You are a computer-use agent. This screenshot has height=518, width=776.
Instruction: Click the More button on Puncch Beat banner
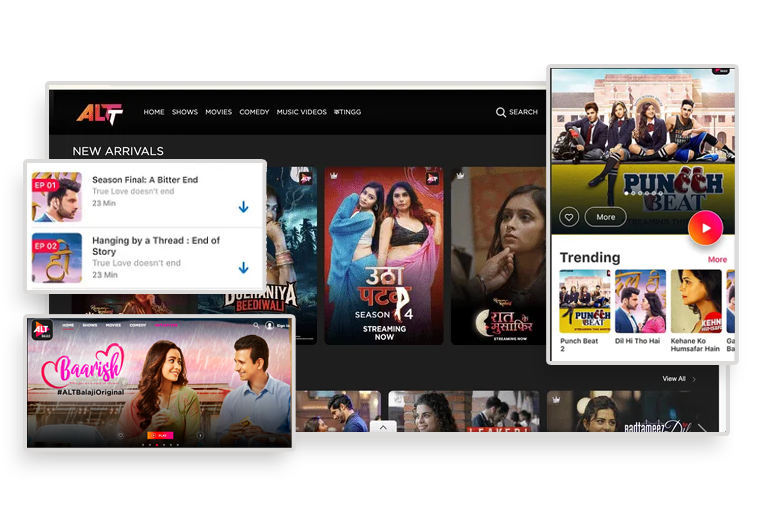(x=606, y=217)
